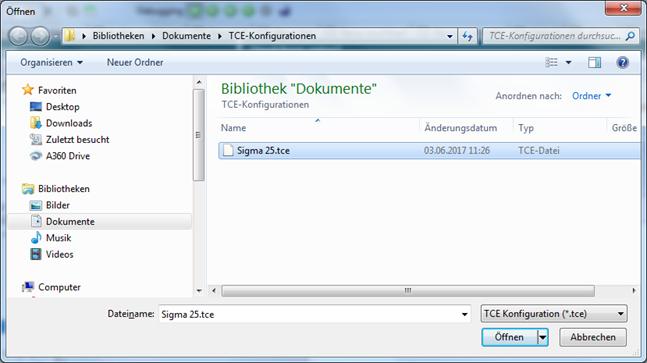The image size is (647, 363).
Task: Click the horizontal scrollbar thumb
Action: tap(408, 290)
